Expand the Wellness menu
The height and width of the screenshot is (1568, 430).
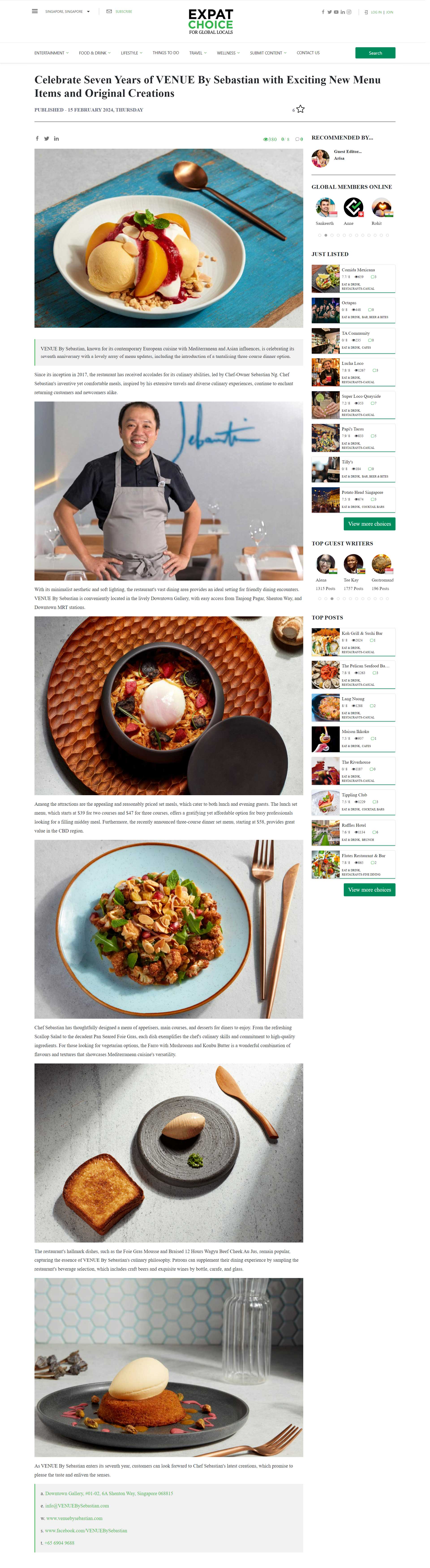pyautogui.click(x=228, y=53)
